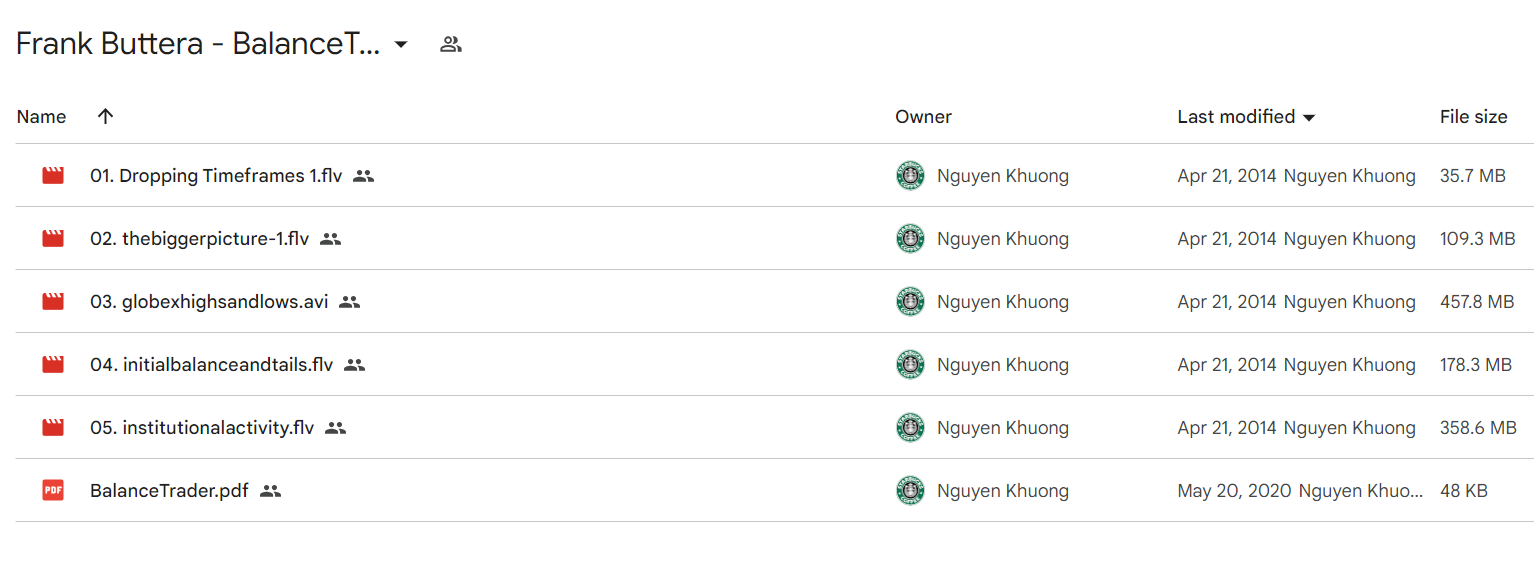Click owner avatar in 01. Dropping Timeframes row

pyautogui.click(x=910, y=176)
